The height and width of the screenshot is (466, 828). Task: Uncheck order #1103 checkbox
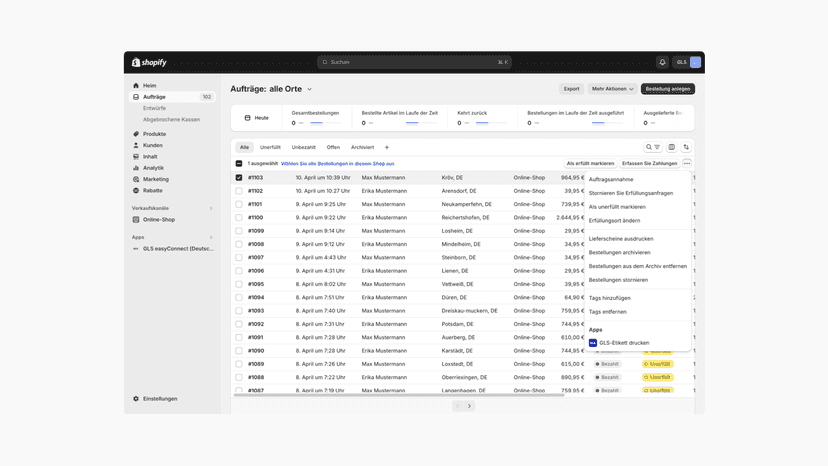click(239, 178)
